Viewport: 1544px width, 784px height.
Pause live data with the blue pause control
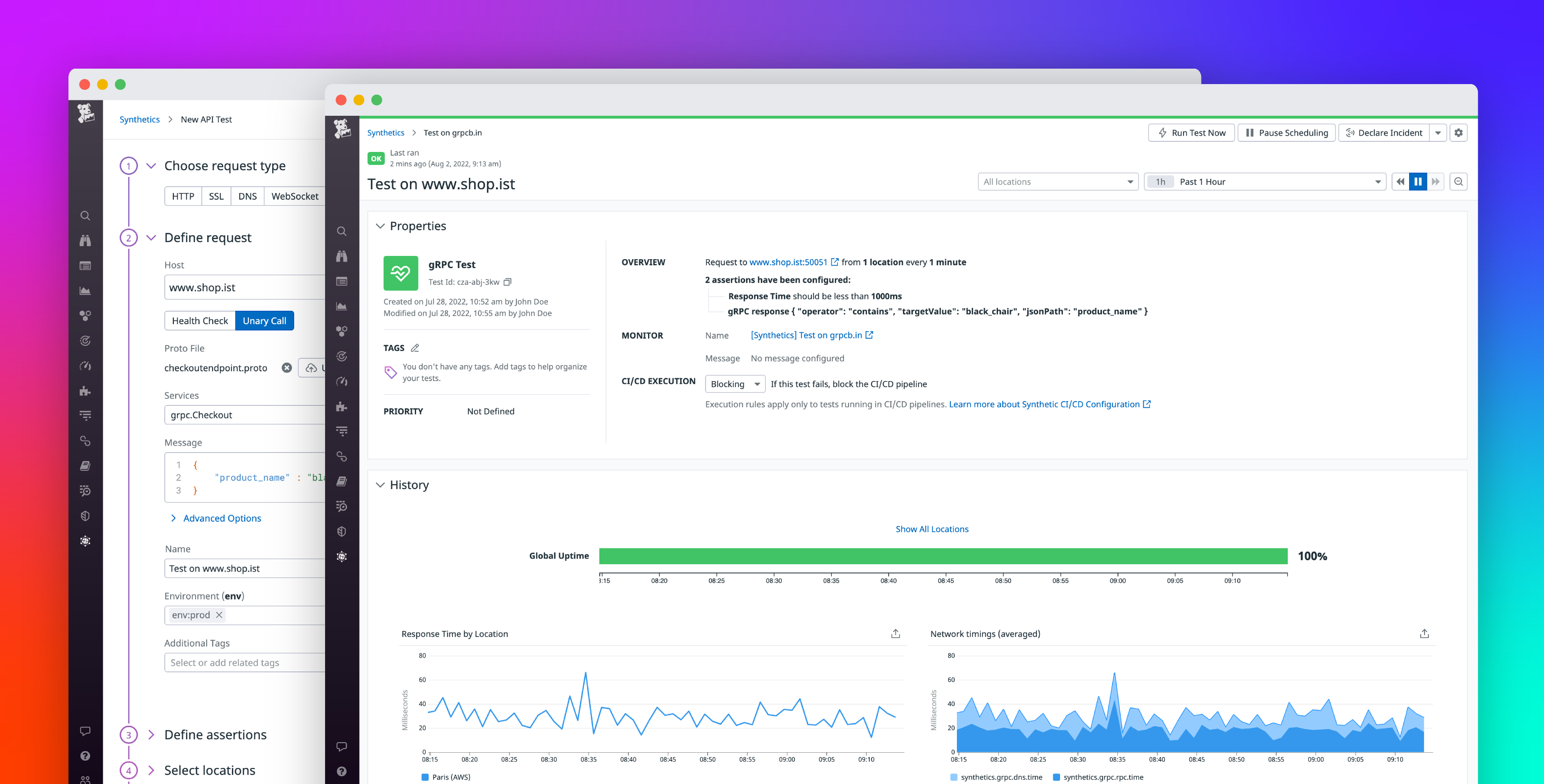[1418, 181]
